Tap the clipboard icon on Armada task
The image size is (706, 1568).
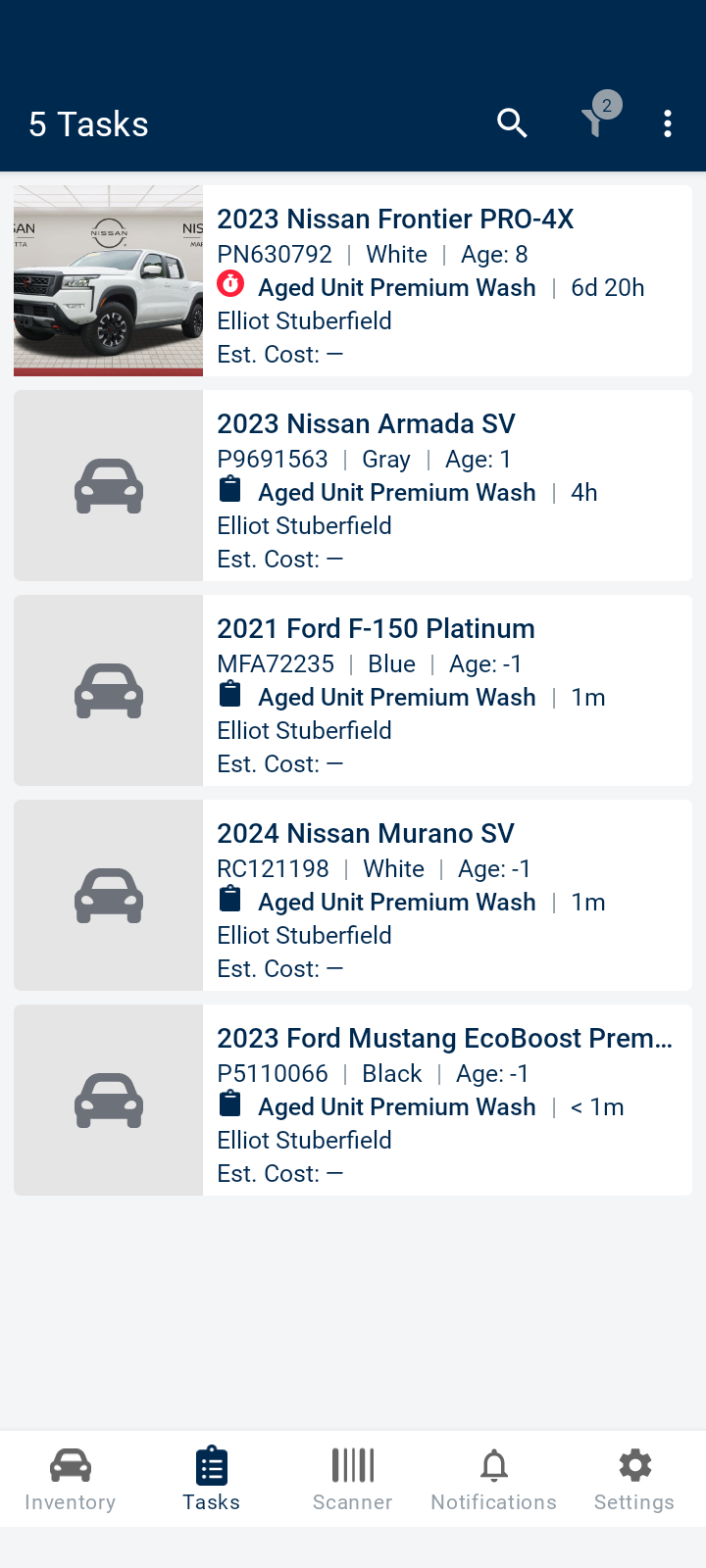(230, 489)
